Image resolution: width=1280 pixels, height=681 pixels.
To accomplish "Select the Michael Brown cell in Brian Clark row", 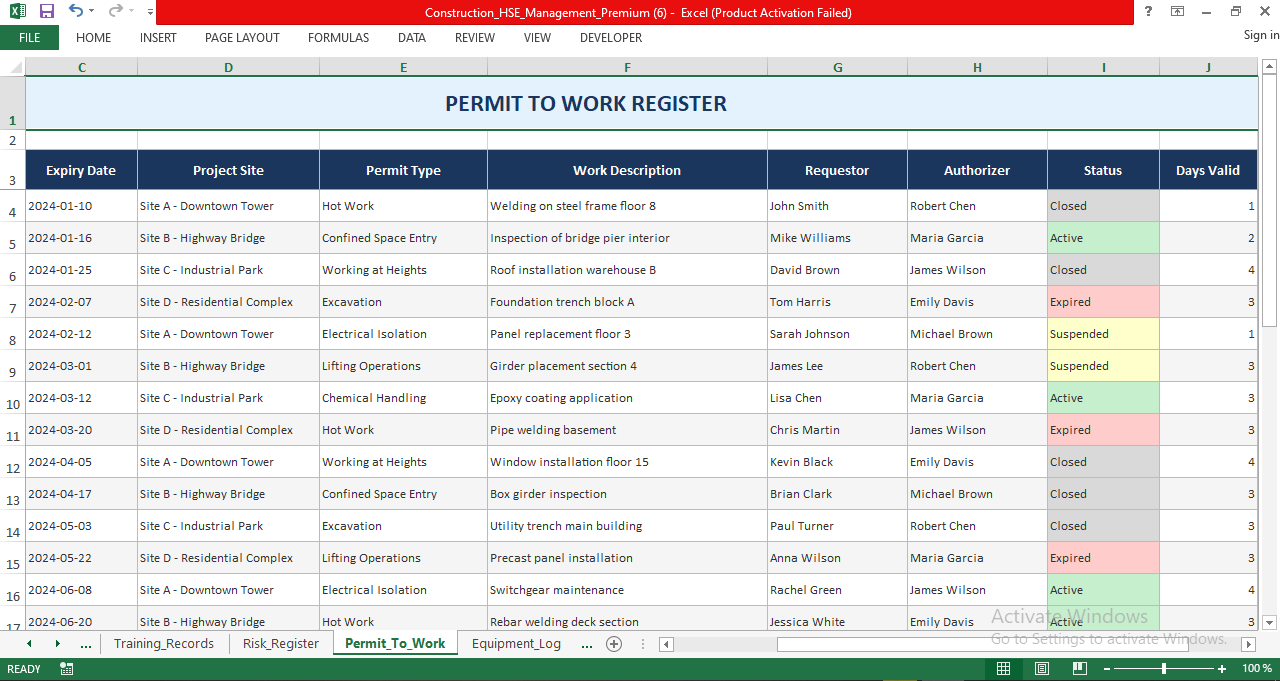I will (x=977, y=494).
